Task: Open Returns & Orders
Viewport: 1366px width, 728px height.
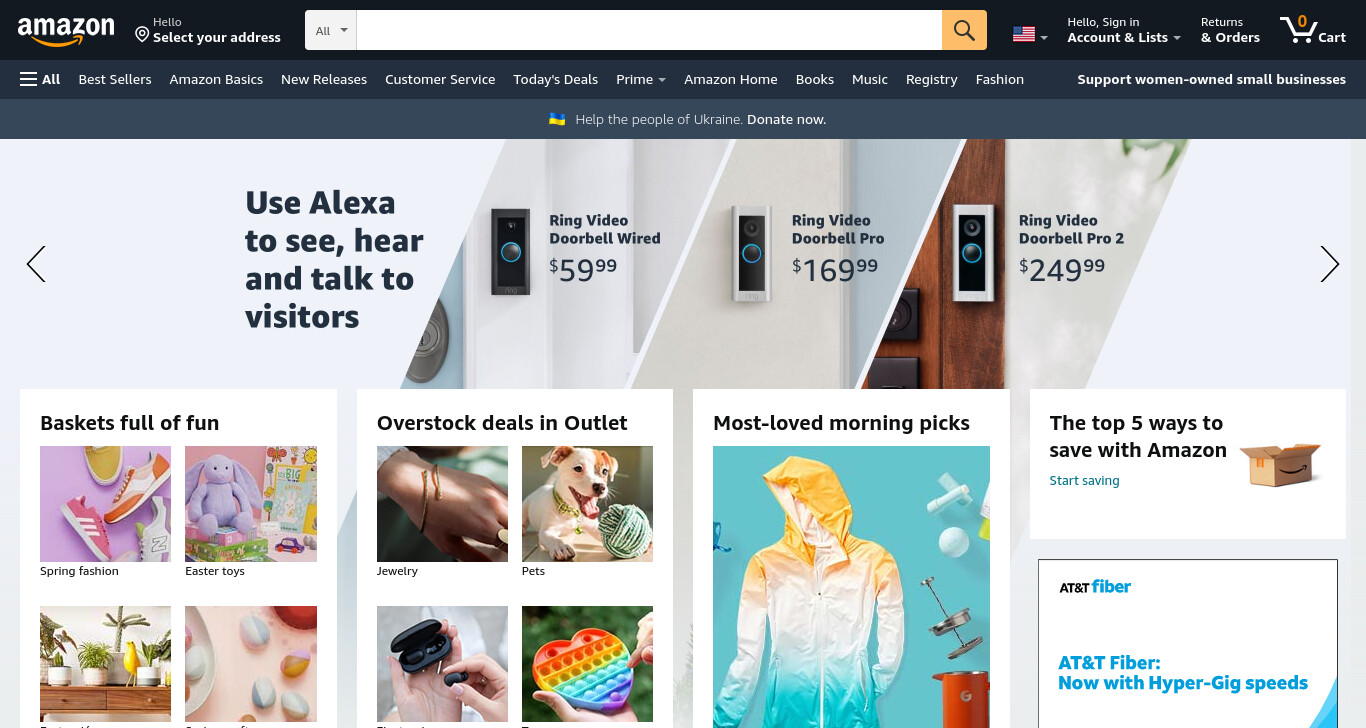Action: tap(1230, 30)
